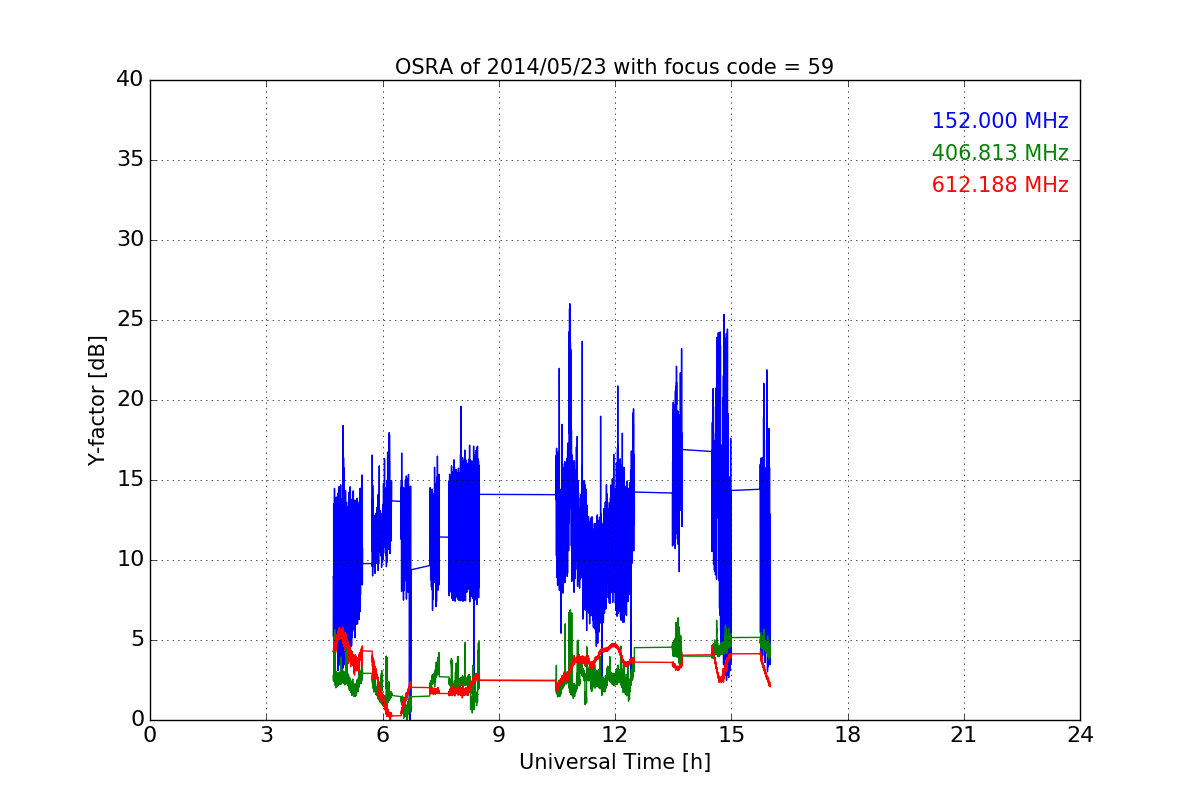Click the Y-factor [dB] axis label
This screenshot has width=1200, height=800.
coord(97,400)
